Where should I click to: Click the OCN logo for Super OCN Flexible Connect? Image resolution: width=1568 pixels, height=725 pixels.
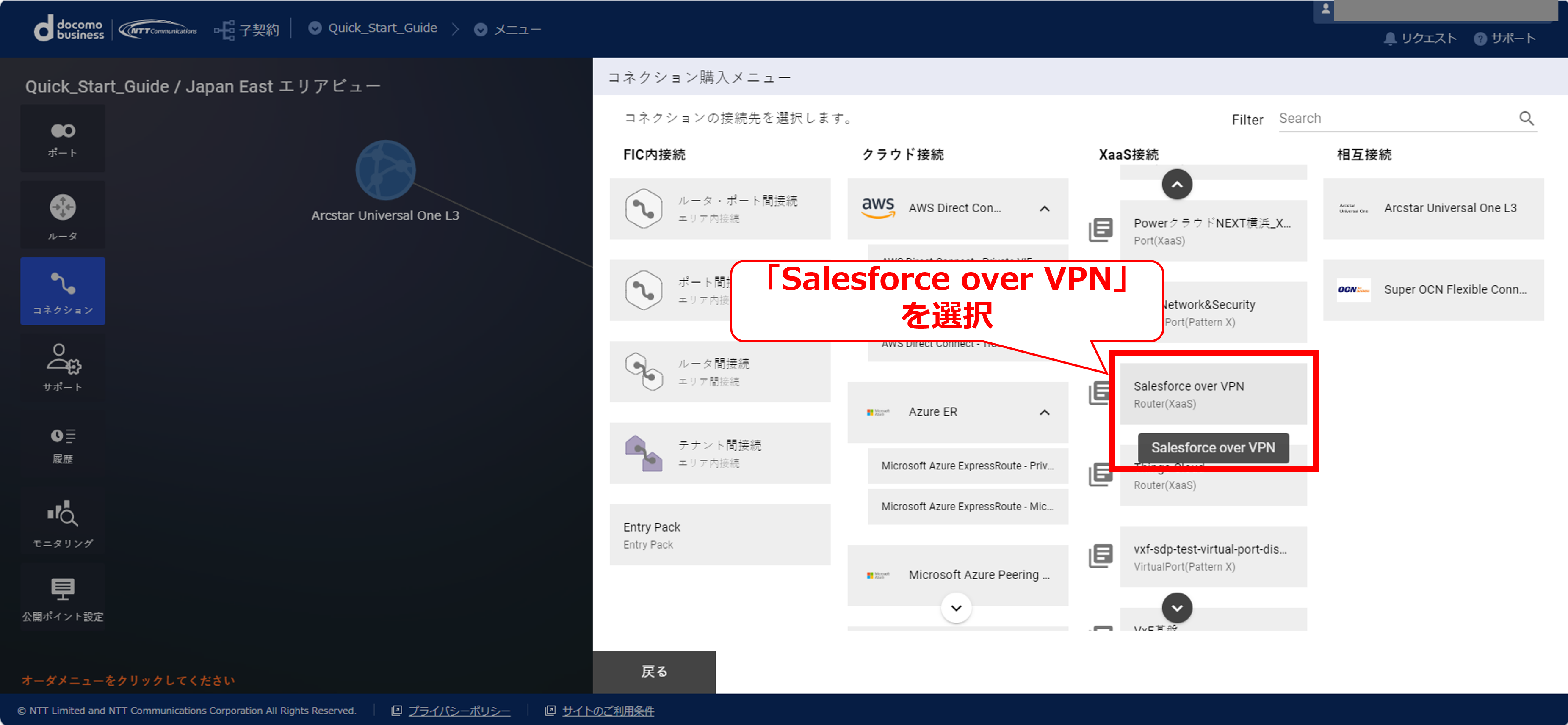pos(1353,289)
